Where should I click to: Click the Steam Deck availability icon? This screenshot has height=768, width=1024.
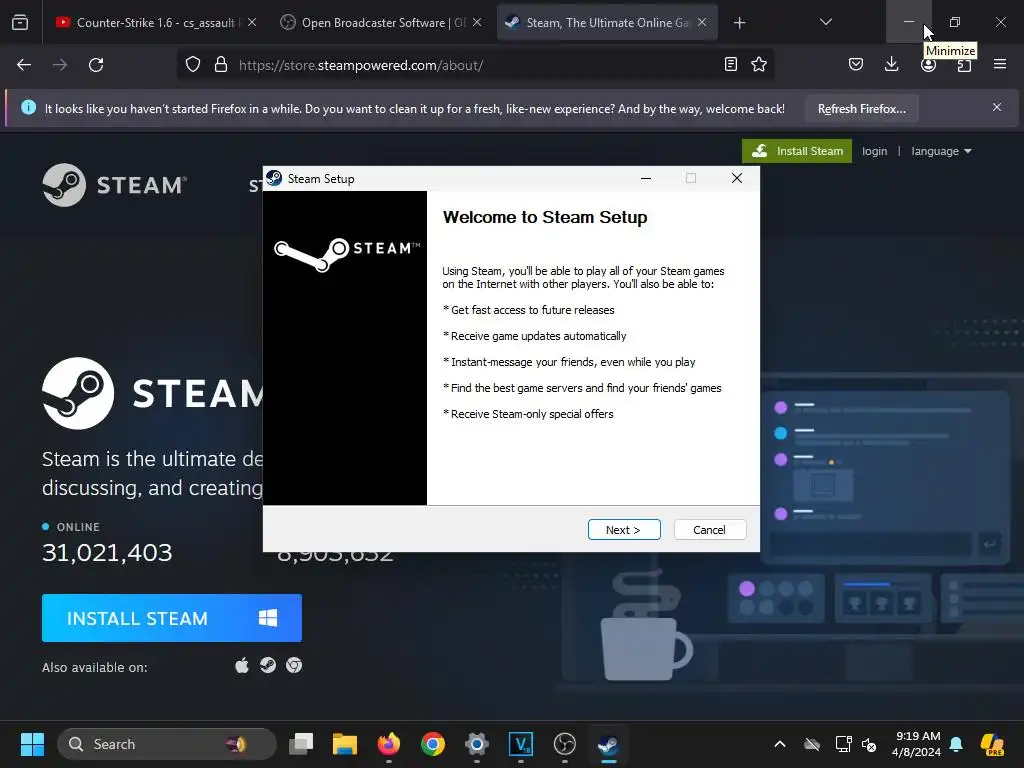point(268,665)
